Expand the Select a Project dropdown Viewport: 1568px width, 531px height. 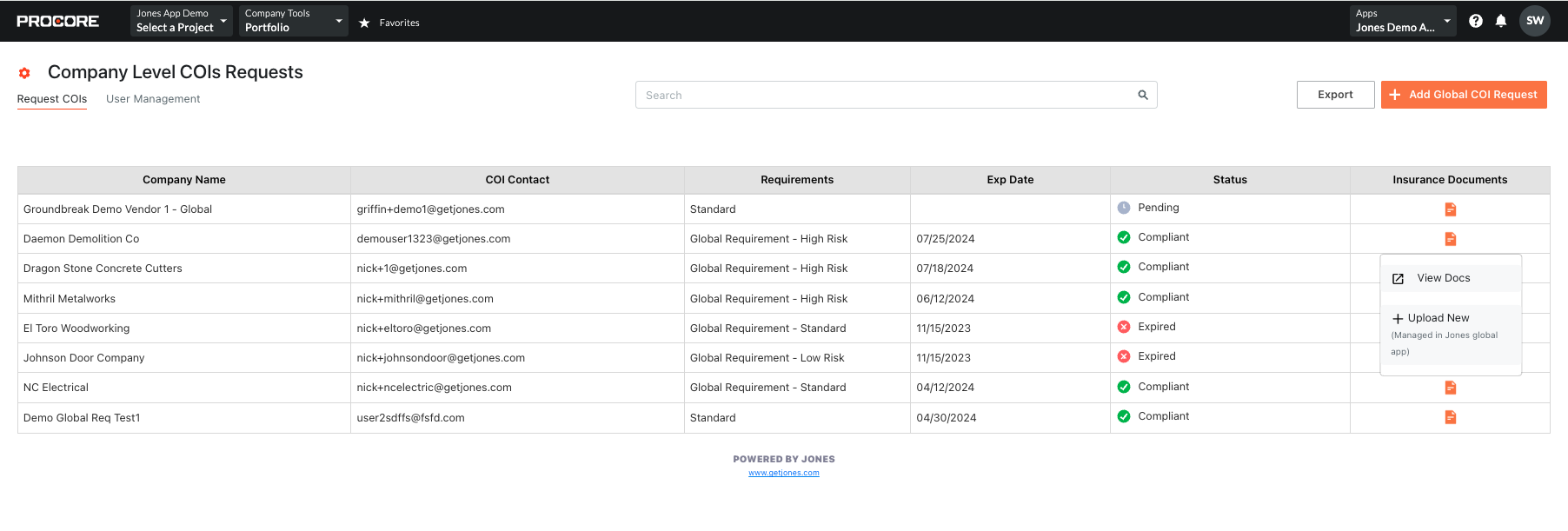coord(182,21)
